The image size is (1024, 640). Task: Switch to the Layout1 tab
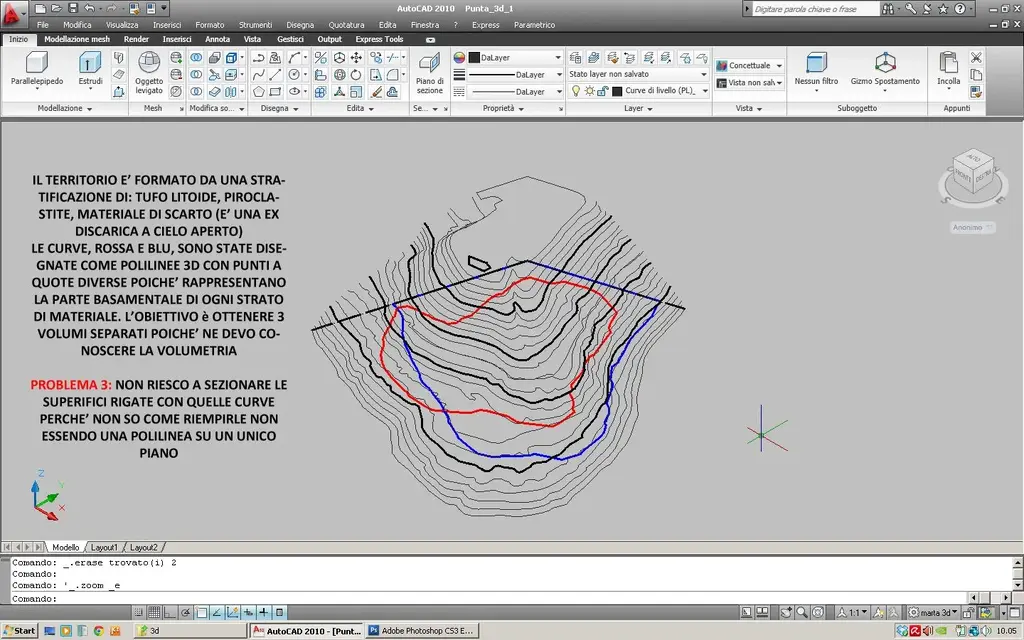[x=104, y=548]
